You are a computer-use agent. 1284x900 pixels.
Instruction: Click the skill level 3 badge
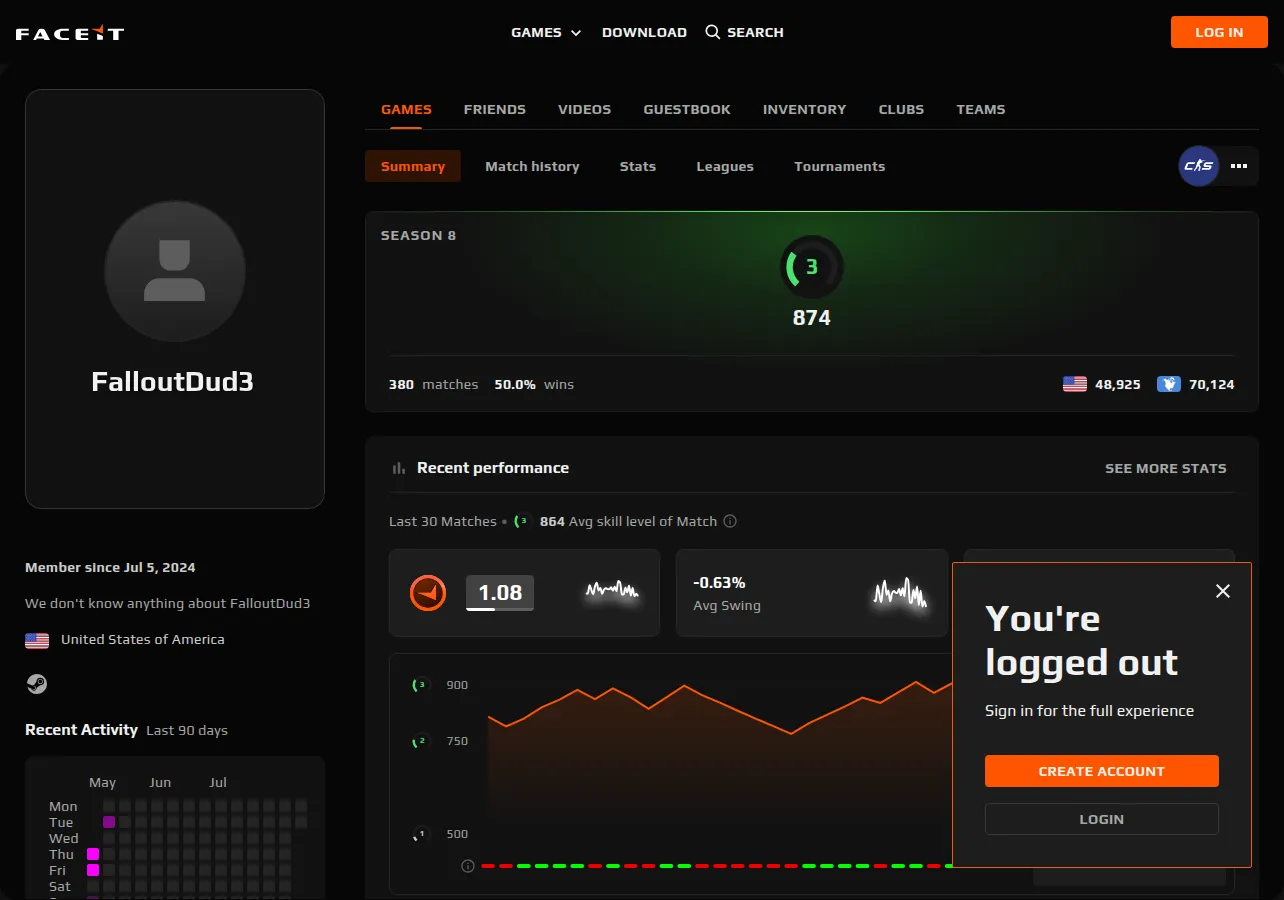point(812,267)
